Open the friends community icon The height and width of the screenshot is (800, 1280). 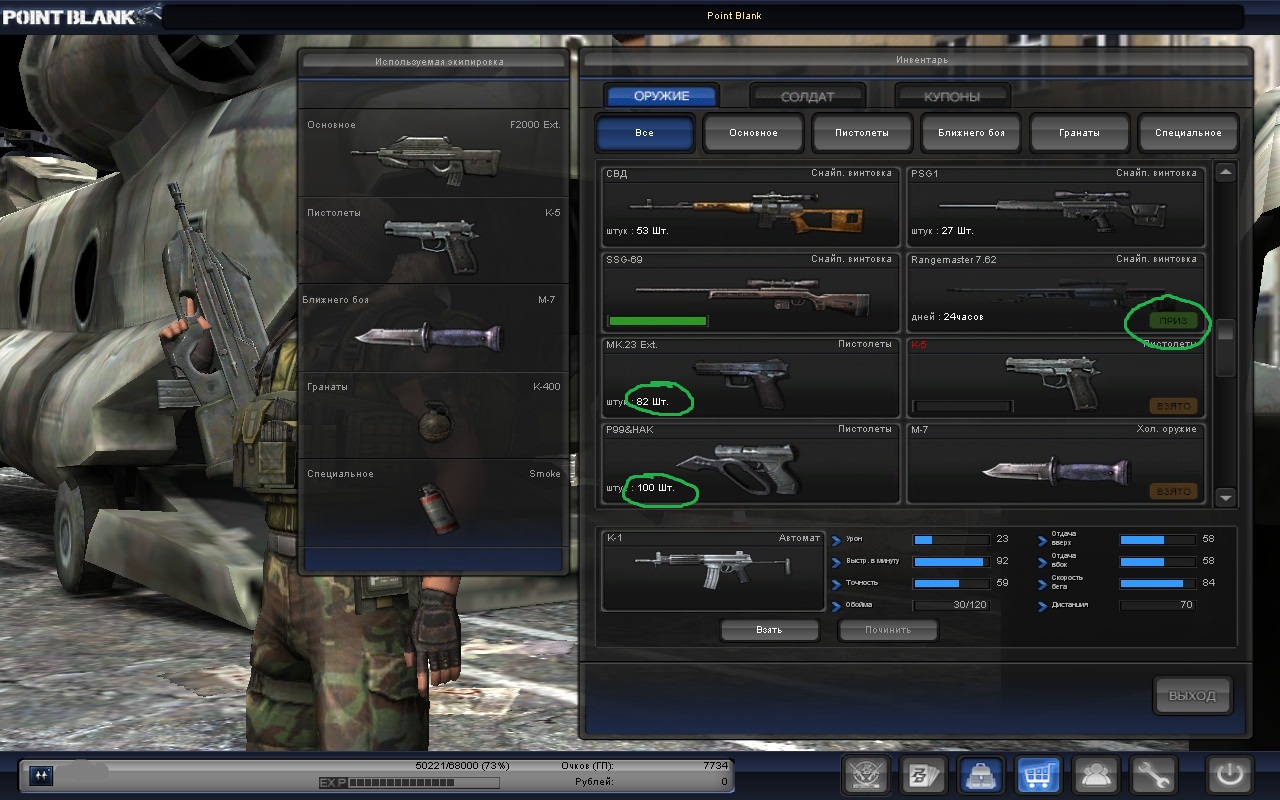(x=1095, y=774)
